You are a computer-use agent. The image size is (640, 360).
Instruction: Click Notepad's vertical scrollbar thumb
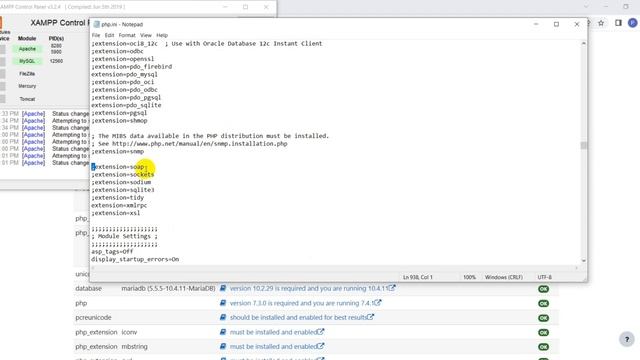click(584, 146)
